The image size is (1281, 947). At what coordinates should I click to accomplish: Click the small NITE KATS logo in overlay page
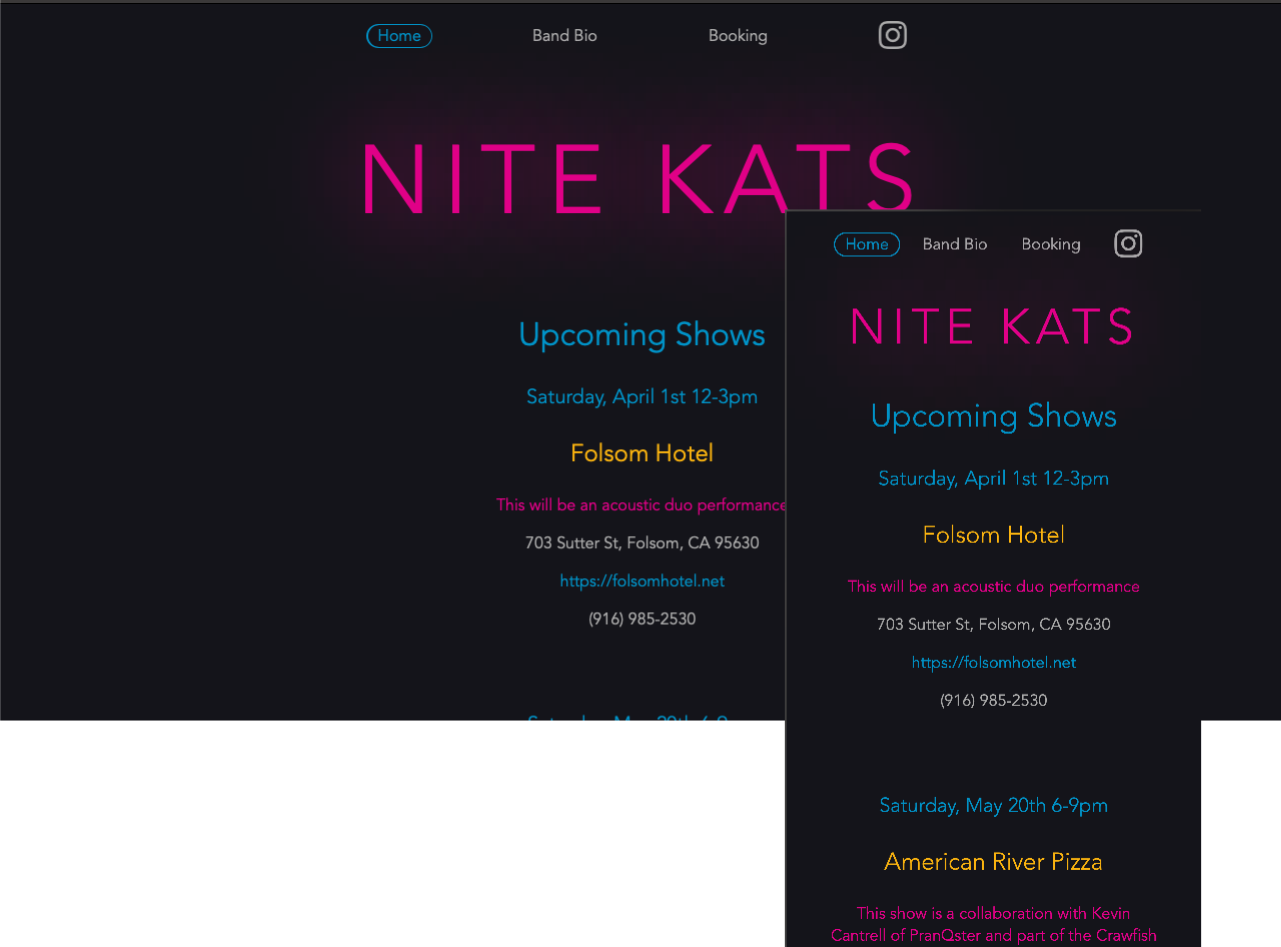pos(992,327)
